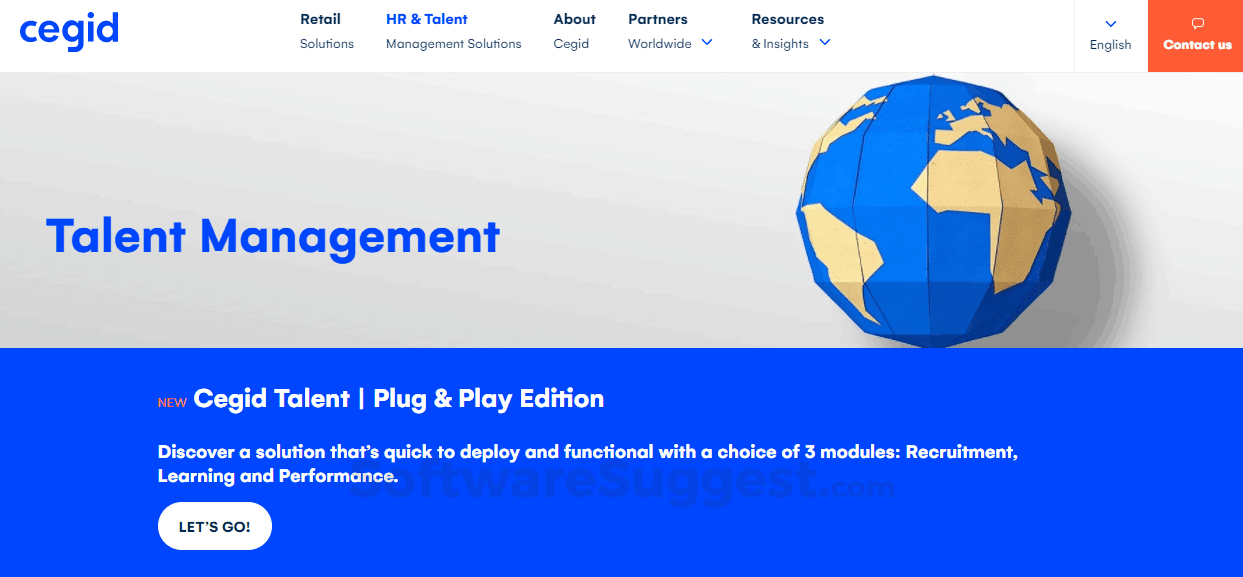The height and width of the screenshot is (577, 1243).
Task: Open the Partners Worldwide menu item
Action: click(670, 31)
